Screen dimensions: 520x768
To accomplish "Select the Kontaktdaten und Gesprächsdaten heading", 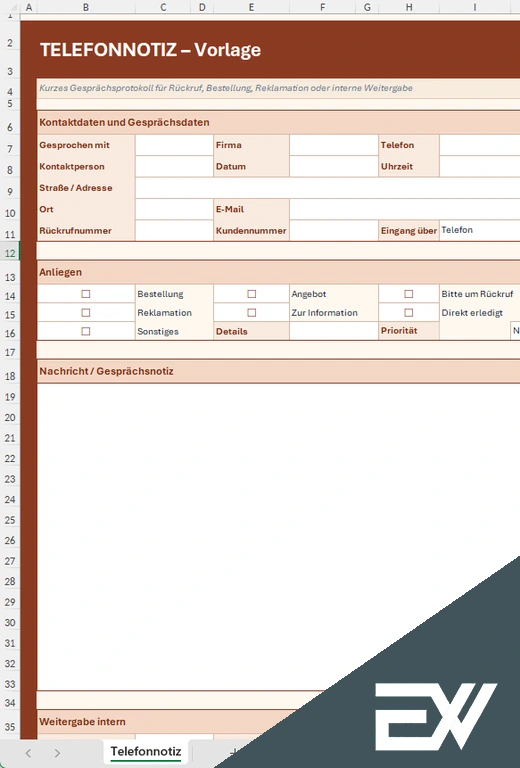I will (x=124, y=122).
